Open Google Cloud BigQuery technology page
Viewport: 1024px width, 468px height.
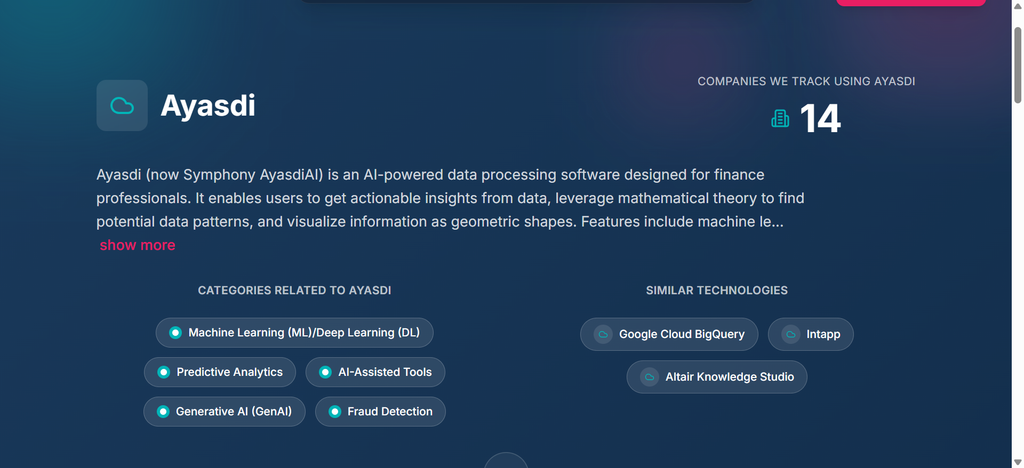669,334
